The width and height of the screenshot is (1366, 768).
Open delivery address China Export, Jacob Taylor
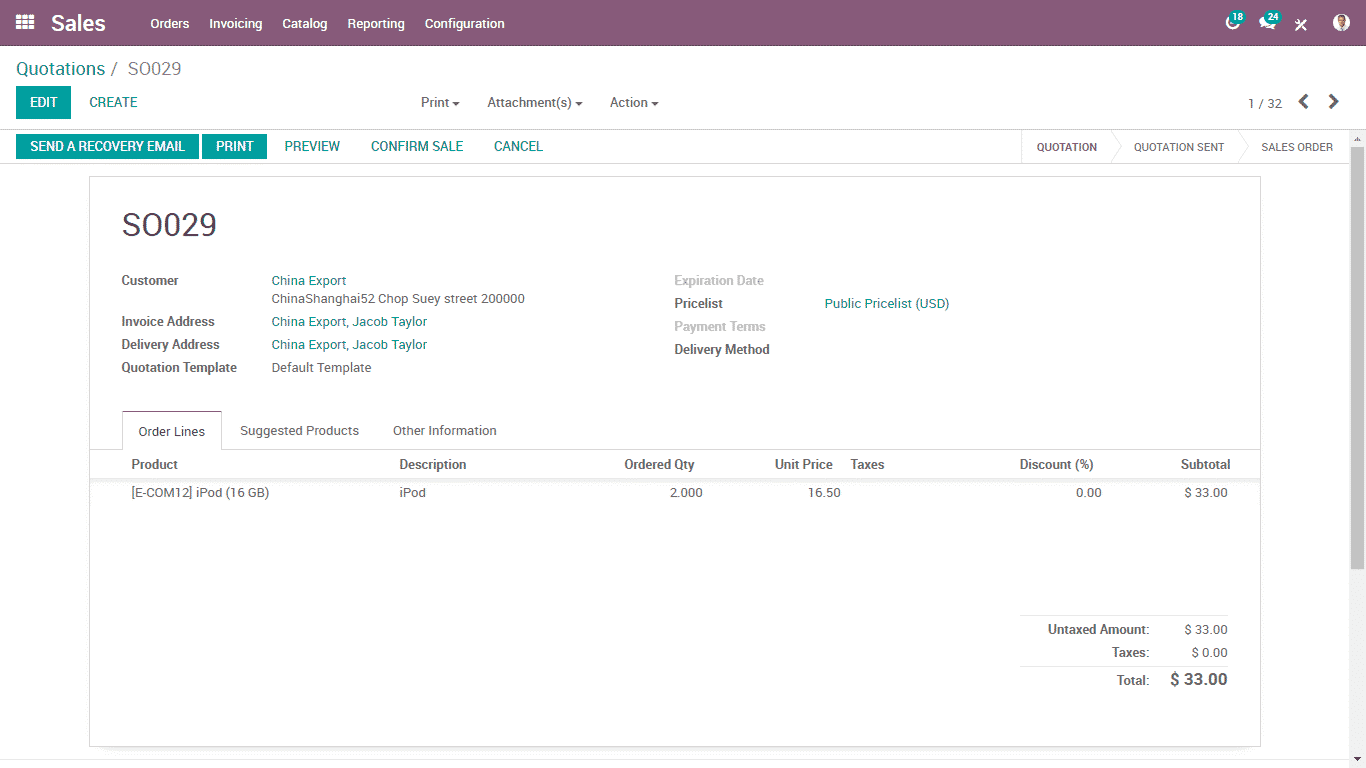tap(349, 345)
